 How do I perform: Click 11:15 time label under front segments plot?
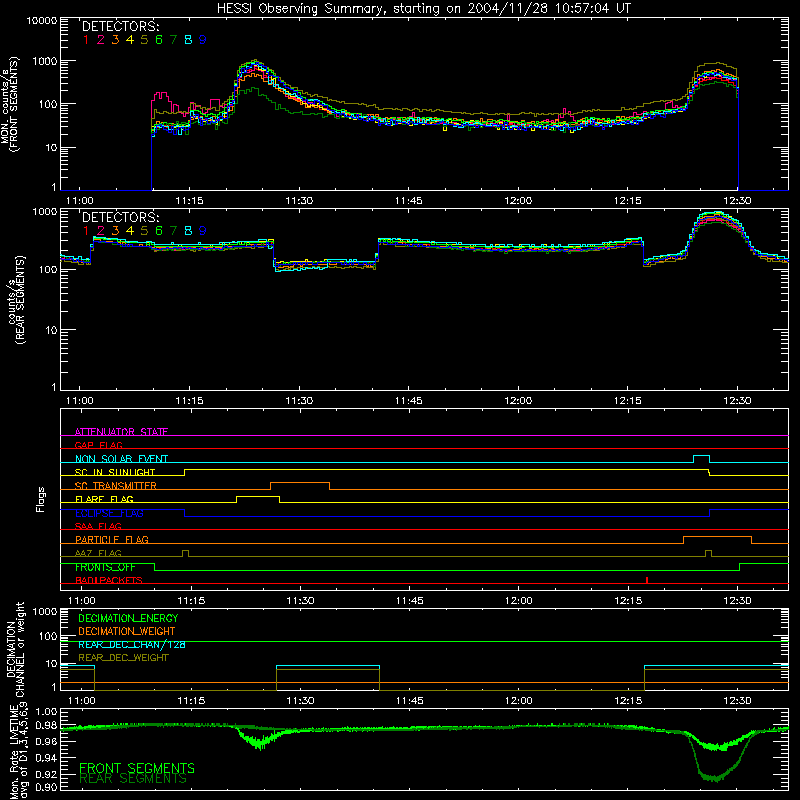click(x=189, y=201)
